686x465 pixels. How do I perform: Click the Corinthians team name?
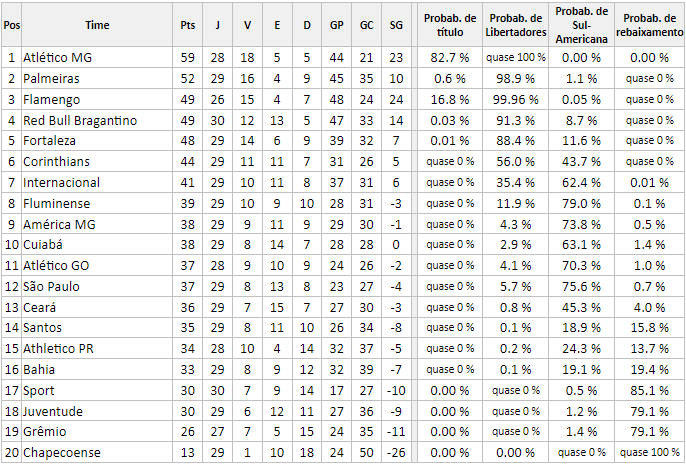[56, 162]
